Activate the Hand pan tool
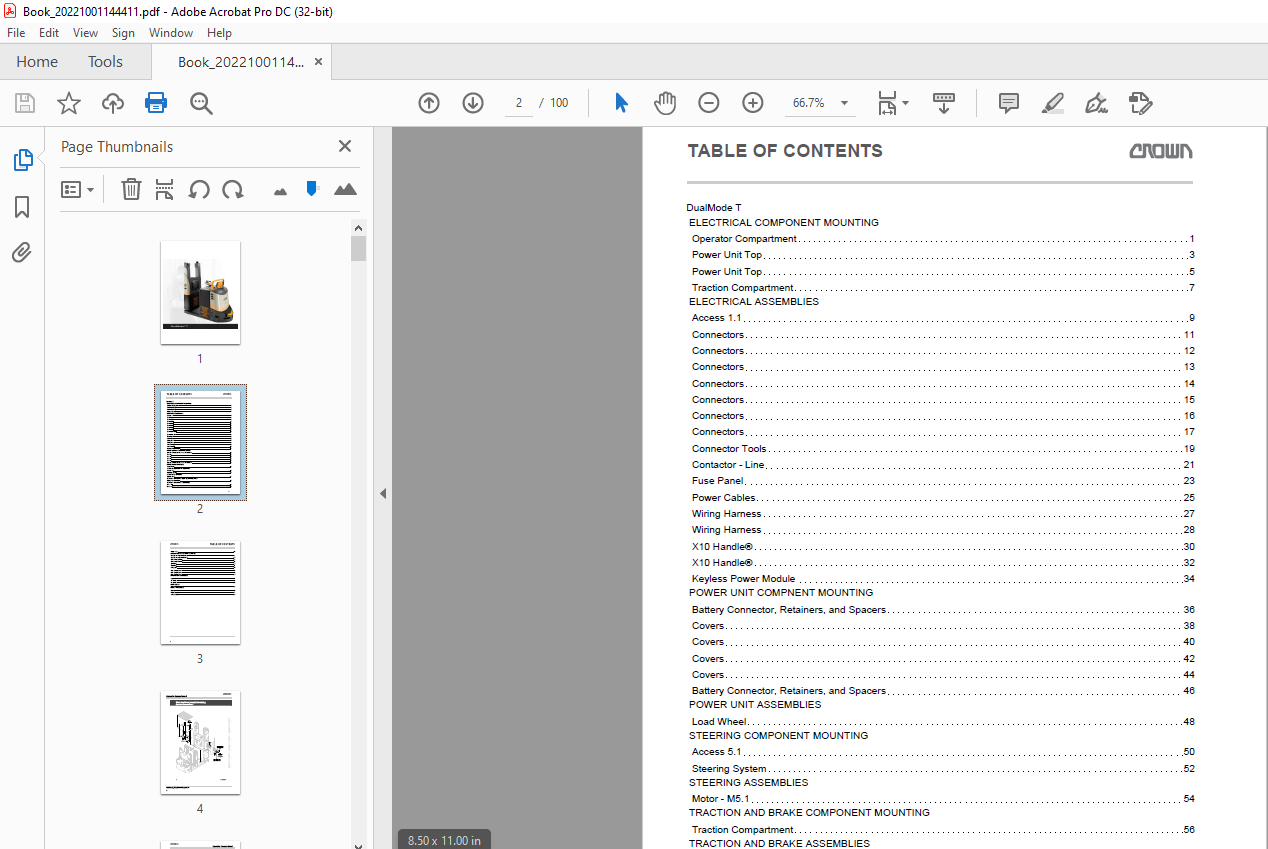The image size is (1268, 849). [x=665, y=103]
